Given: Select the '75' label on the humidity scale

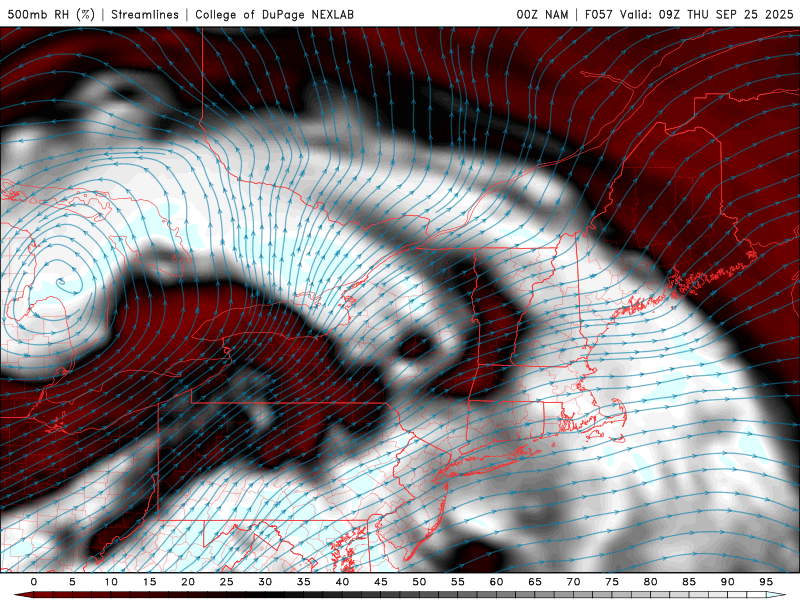Looking at the screenshot, I should 612,582.
